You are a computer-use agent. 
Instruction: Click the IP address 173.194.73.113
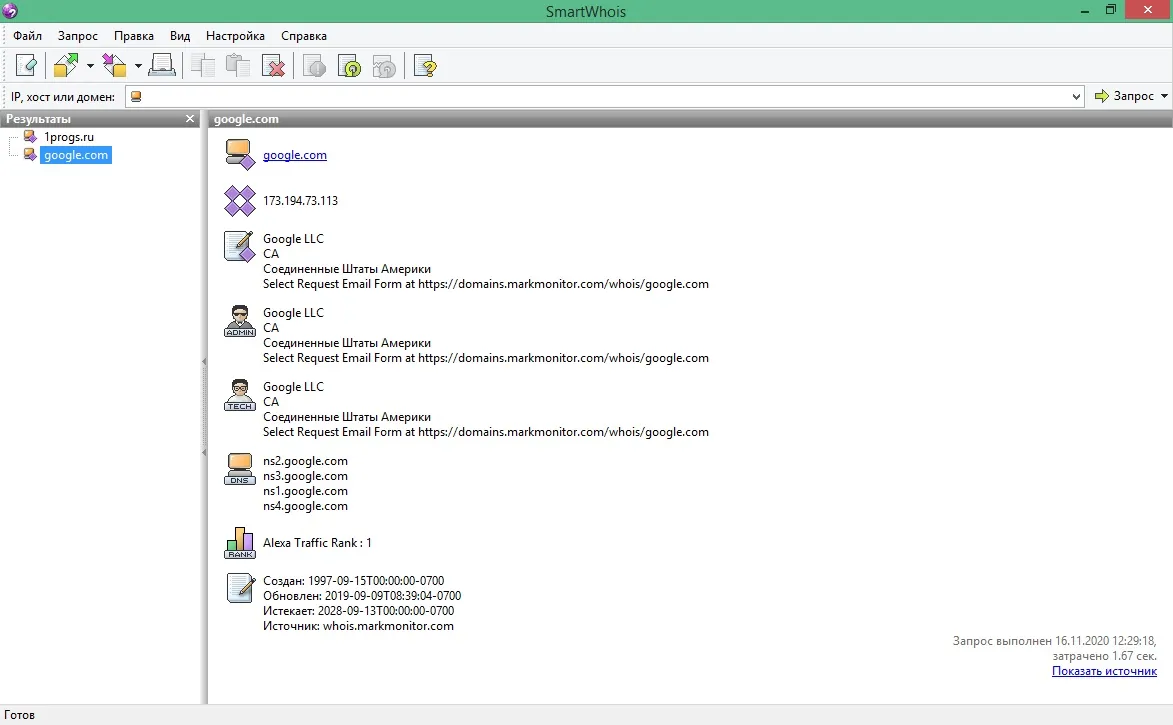tap(300, 201)
